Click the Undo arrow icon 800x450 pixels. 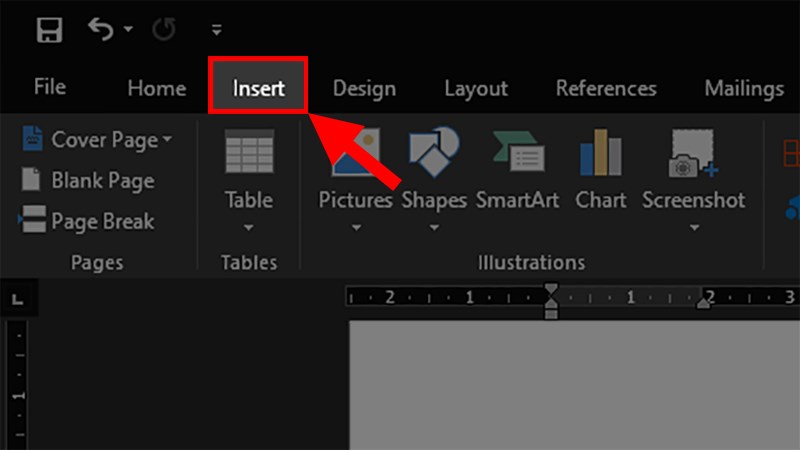[100, 29]
